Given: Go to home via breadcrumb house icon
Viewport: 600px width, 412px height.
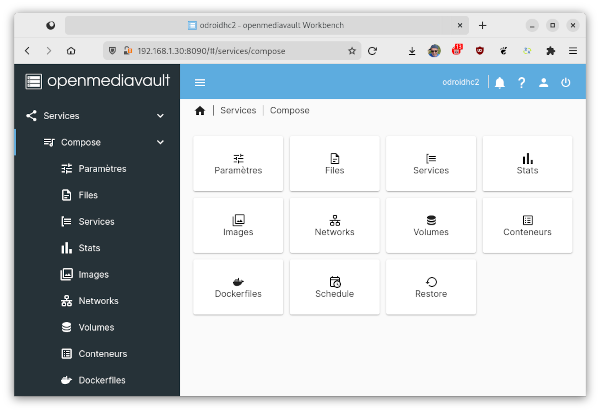Looking at the screenshot, I should tap(200, 111).
